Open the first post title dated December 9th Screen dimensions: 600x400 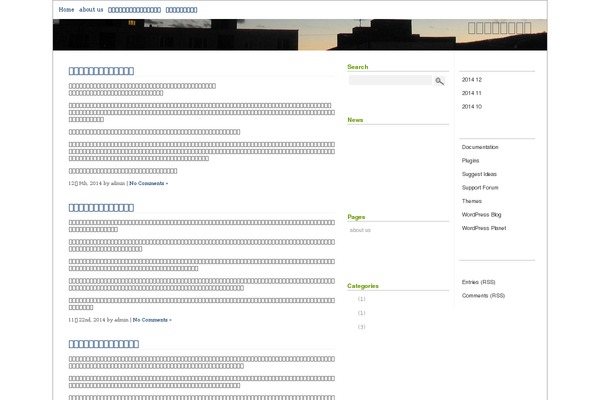click(101, 71)
